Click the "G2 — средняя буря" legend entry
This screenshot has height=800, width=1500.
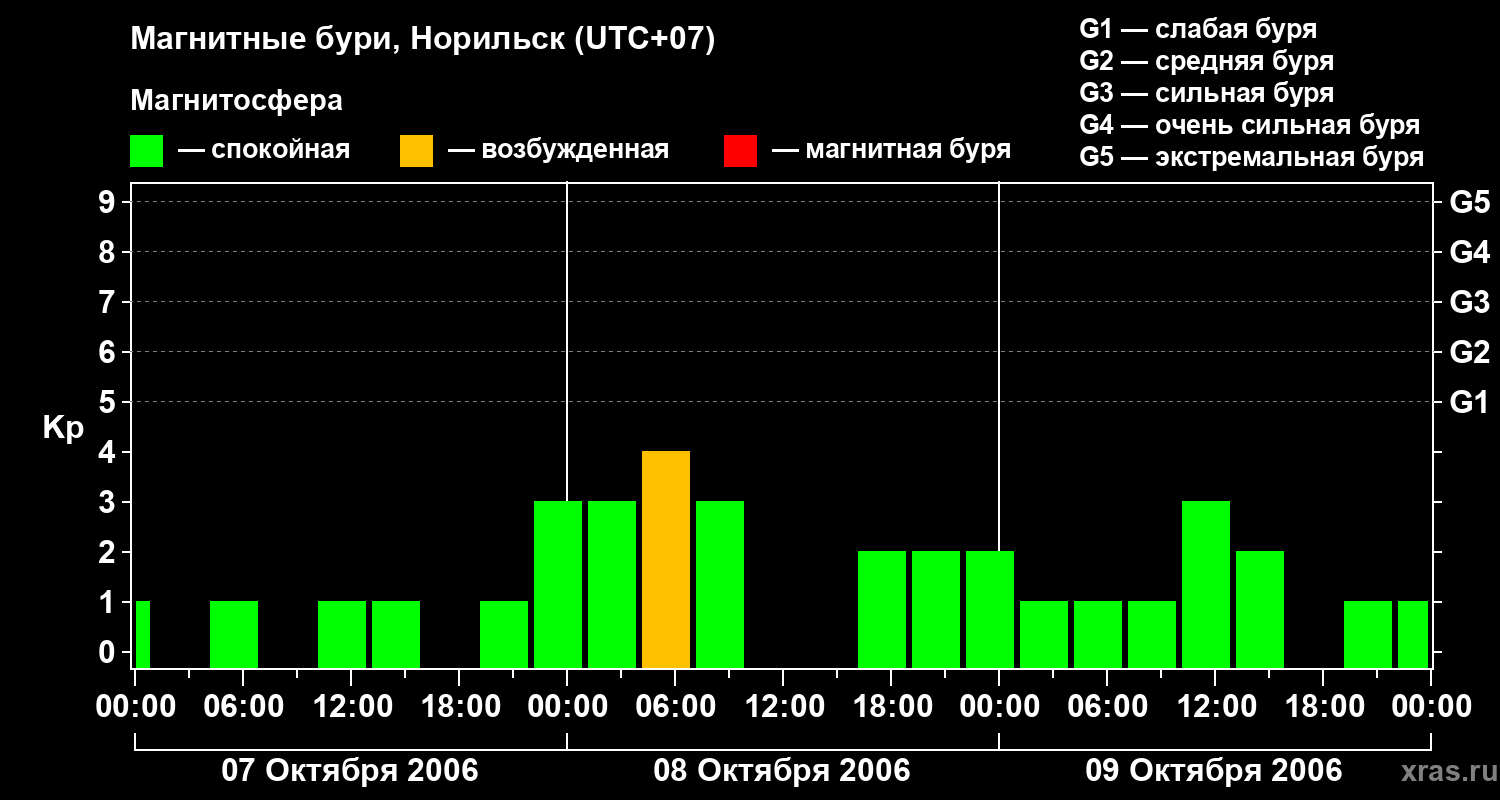[1206, 61]
